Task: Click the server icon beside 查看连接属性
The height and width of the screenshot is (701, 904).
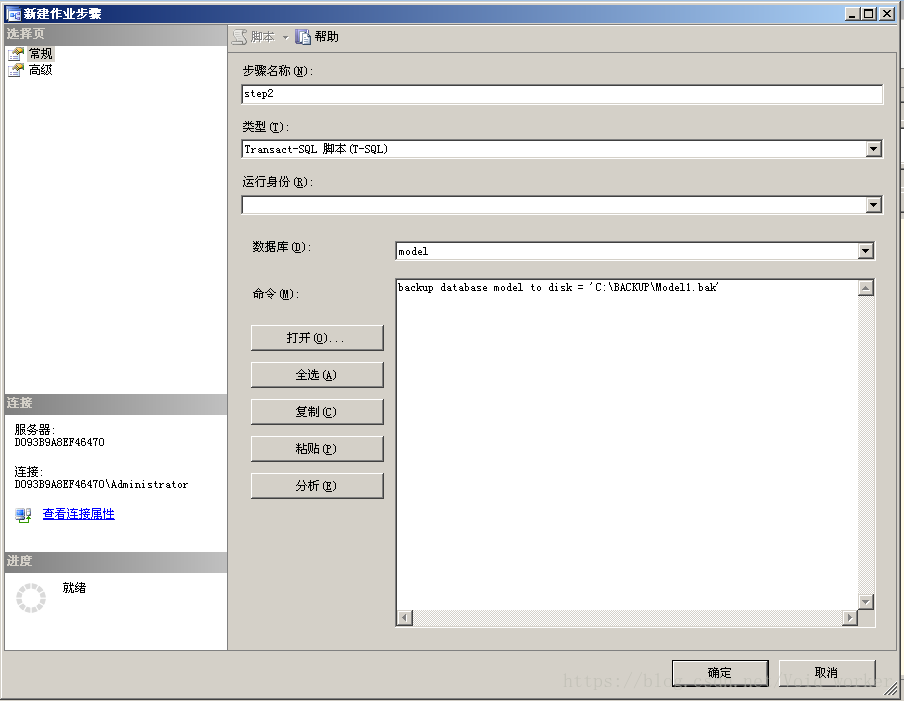Action: (21, 516)
